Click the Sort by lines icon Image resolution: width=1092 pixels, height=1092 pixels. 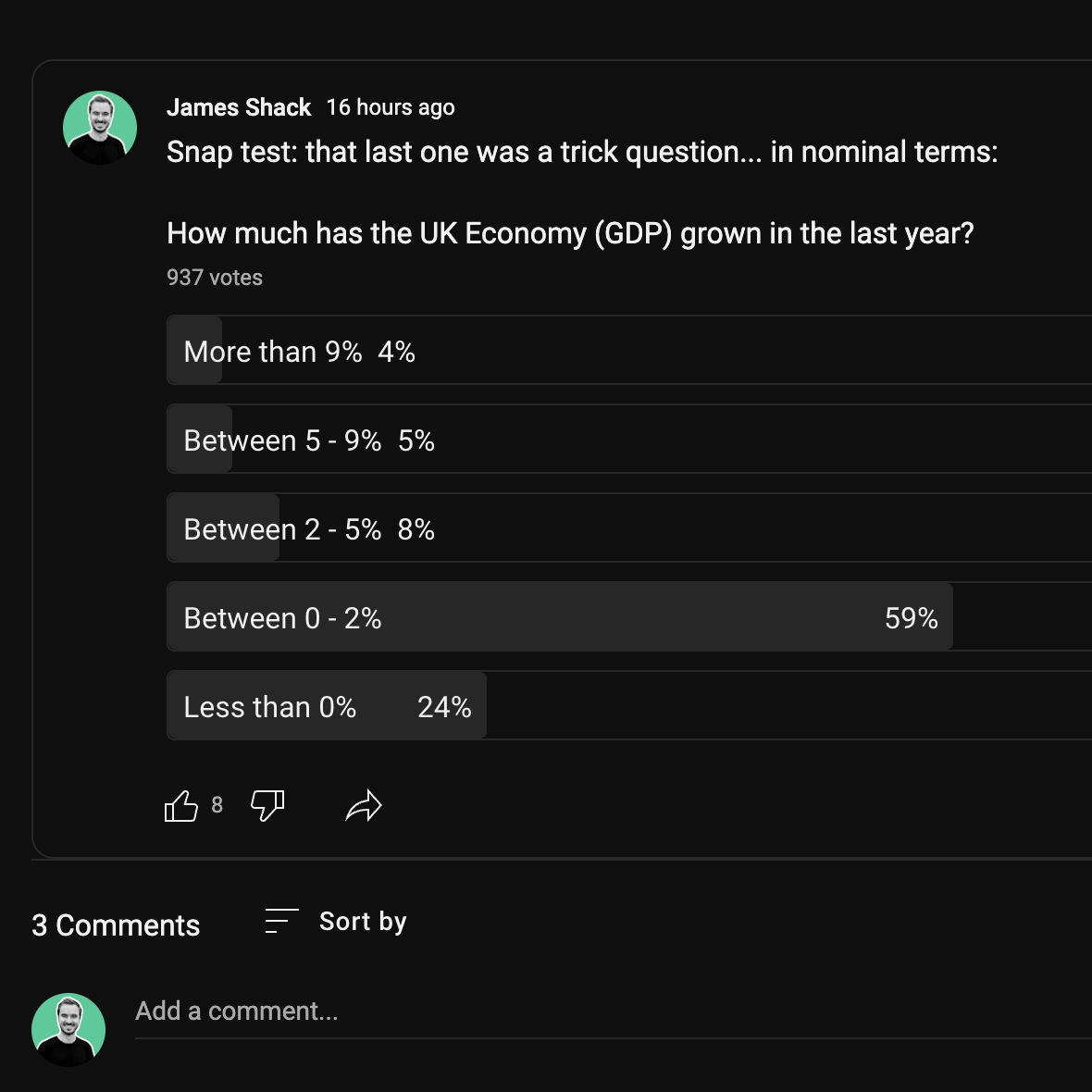point(281,921)
